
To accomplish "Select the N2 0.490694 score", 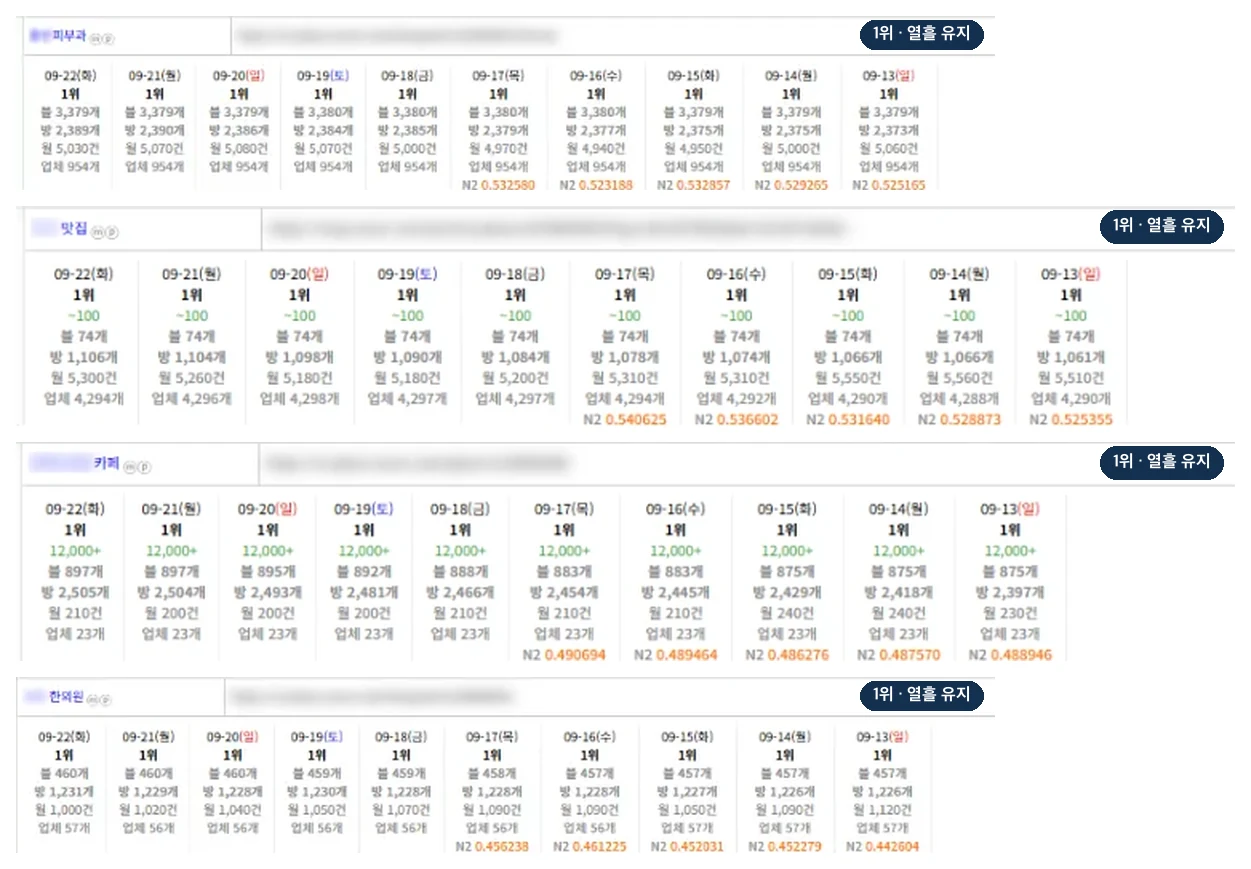I will [x=564, y=655].
